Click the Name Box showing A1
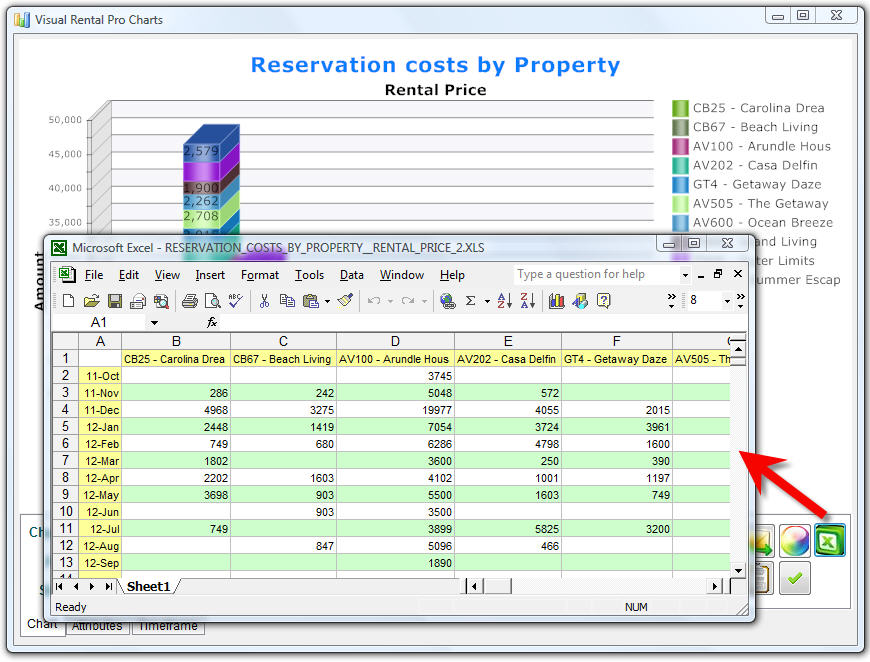The height and width of the screenshot is (662, 870). tap(99, 322)
